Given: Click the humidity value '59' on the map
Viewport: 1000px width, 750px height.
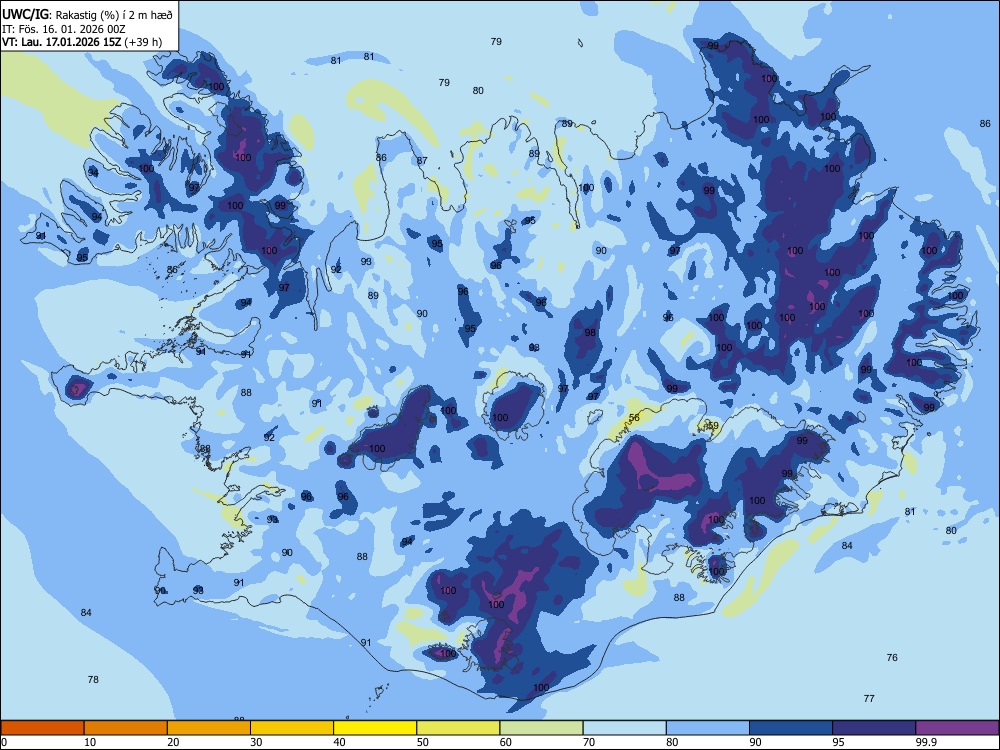Looking at the screenshot, I should tap(713, 425).
